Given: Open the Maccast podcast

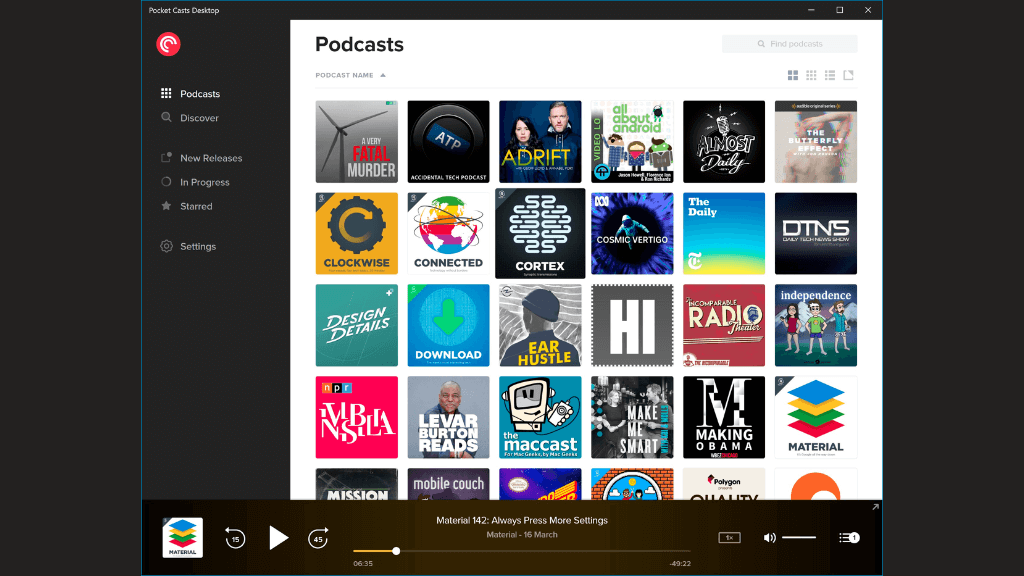Looking at the screenshot, I should tap(540, 417).
